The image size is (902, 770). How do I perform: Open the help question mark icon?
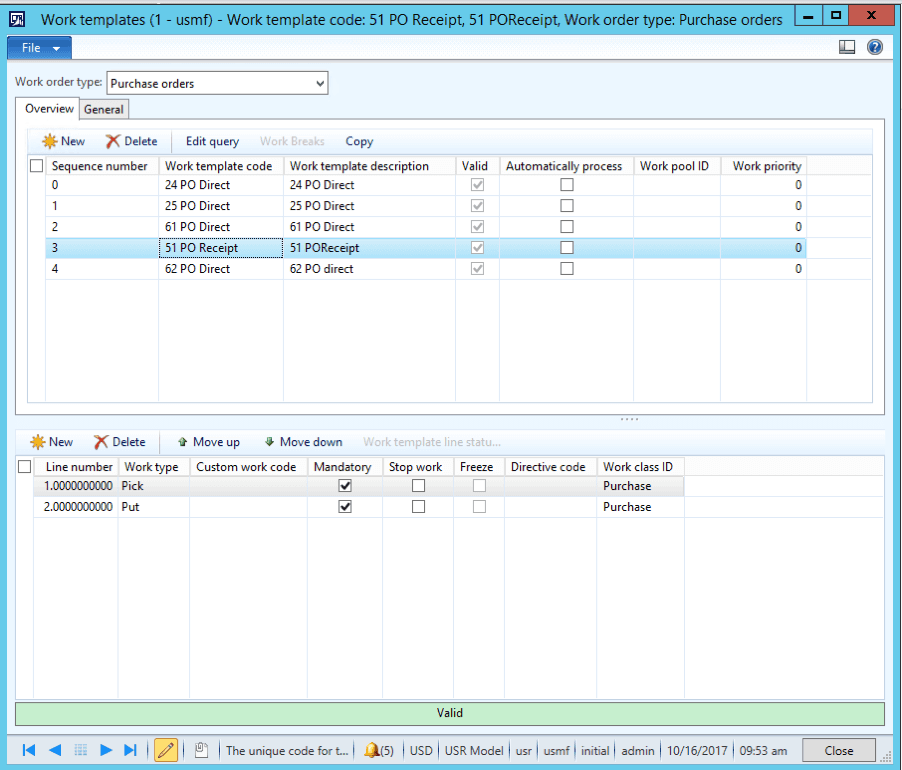(x=874, y=47)
